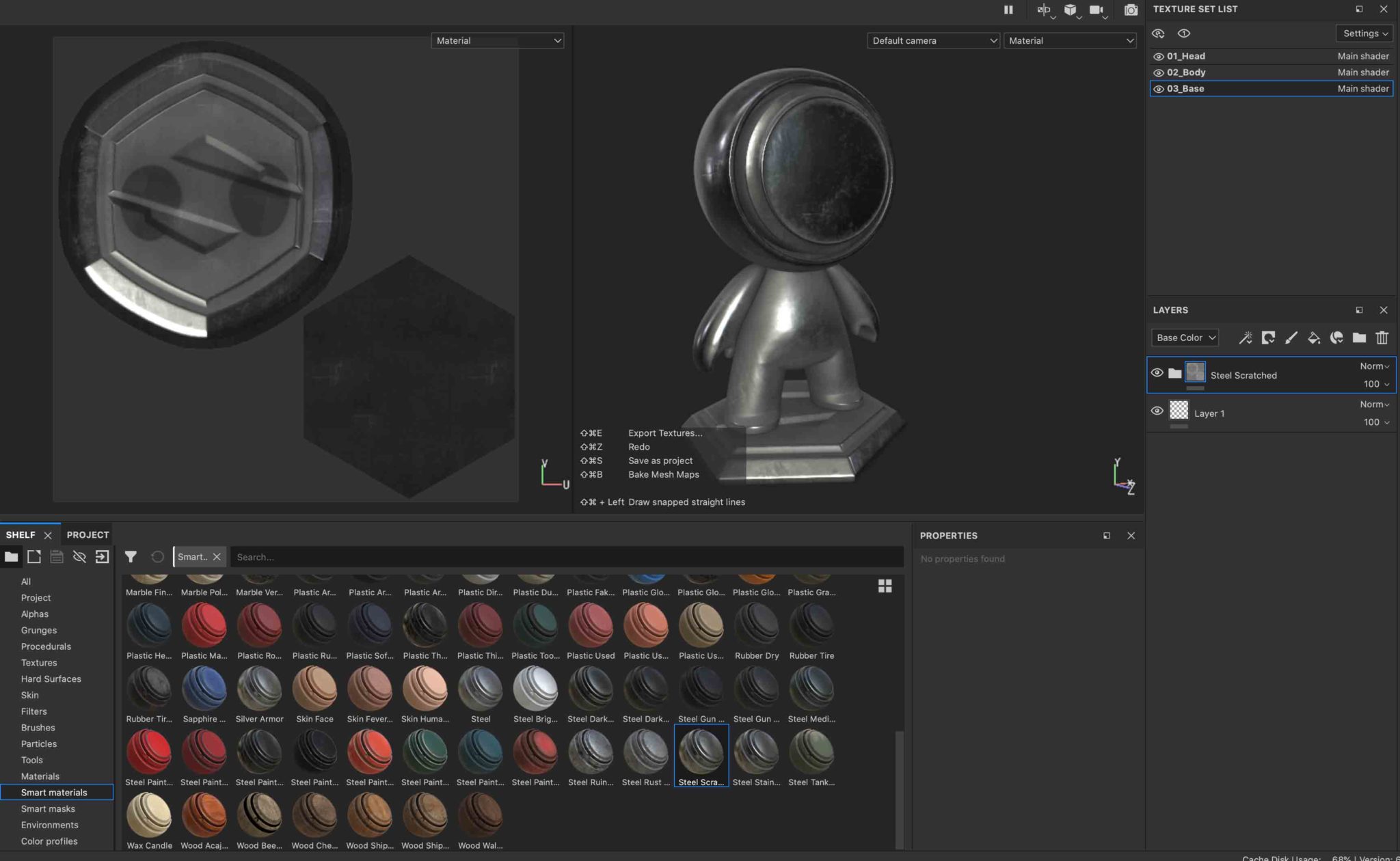Add a mask to the selected layer
This screenshot has height=861, width=1400.
1269,338
